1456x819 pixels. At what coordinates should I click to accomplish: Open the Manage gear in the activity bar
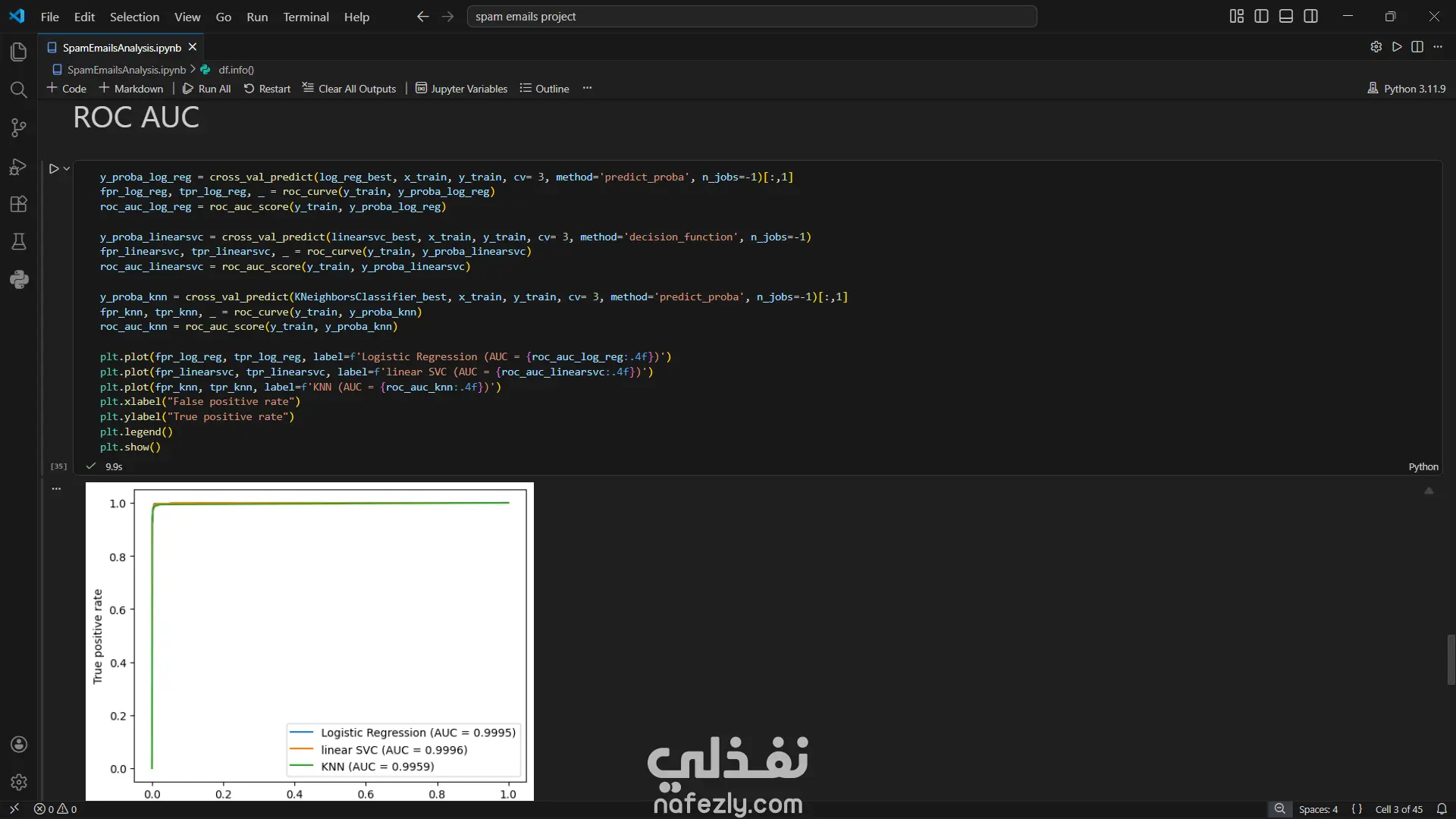(19, 782)
